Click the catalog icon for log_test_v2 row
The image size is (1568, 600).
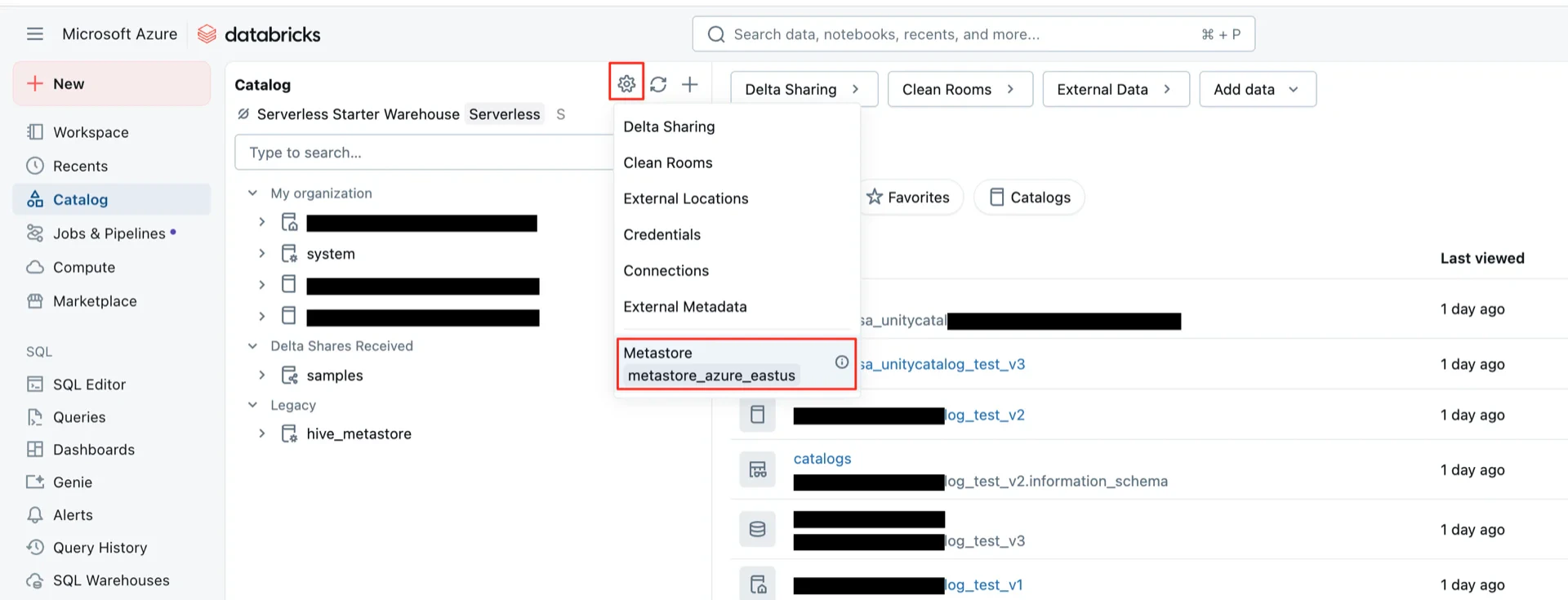[758, 415]
